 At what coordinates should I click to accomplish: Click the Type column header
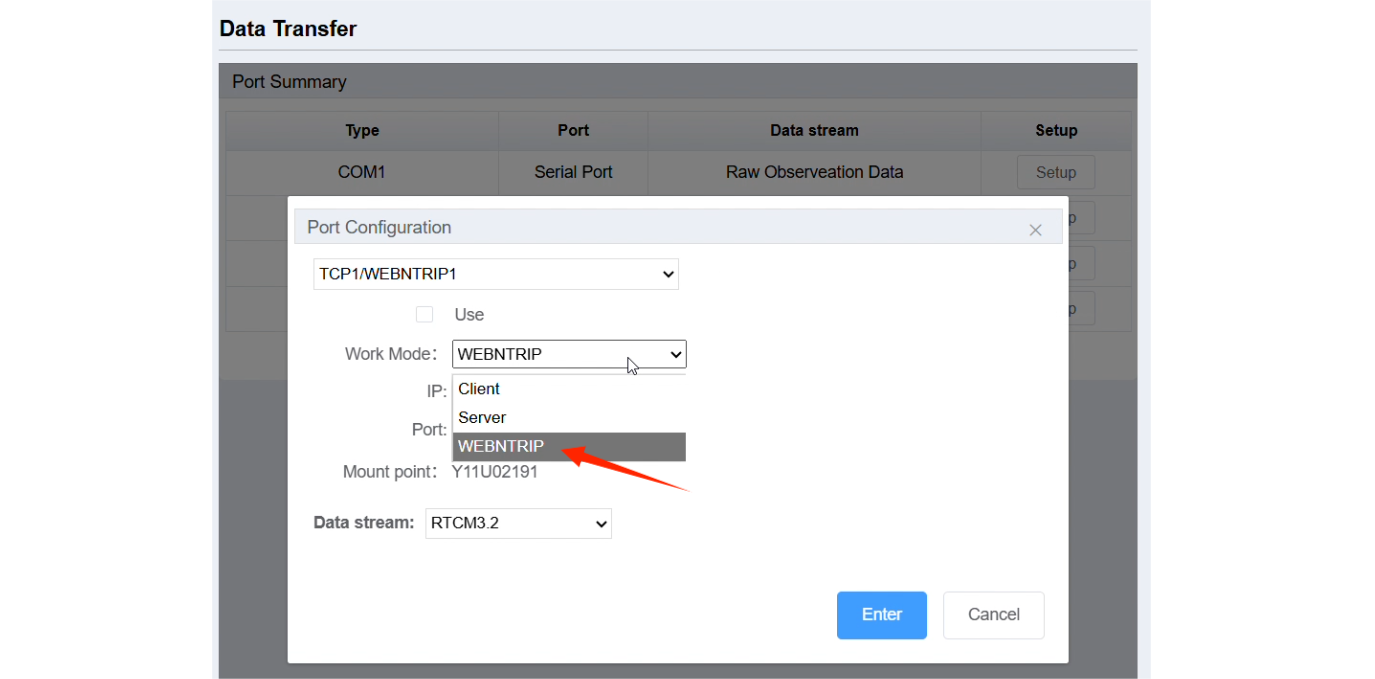click(x=362, y=130)
